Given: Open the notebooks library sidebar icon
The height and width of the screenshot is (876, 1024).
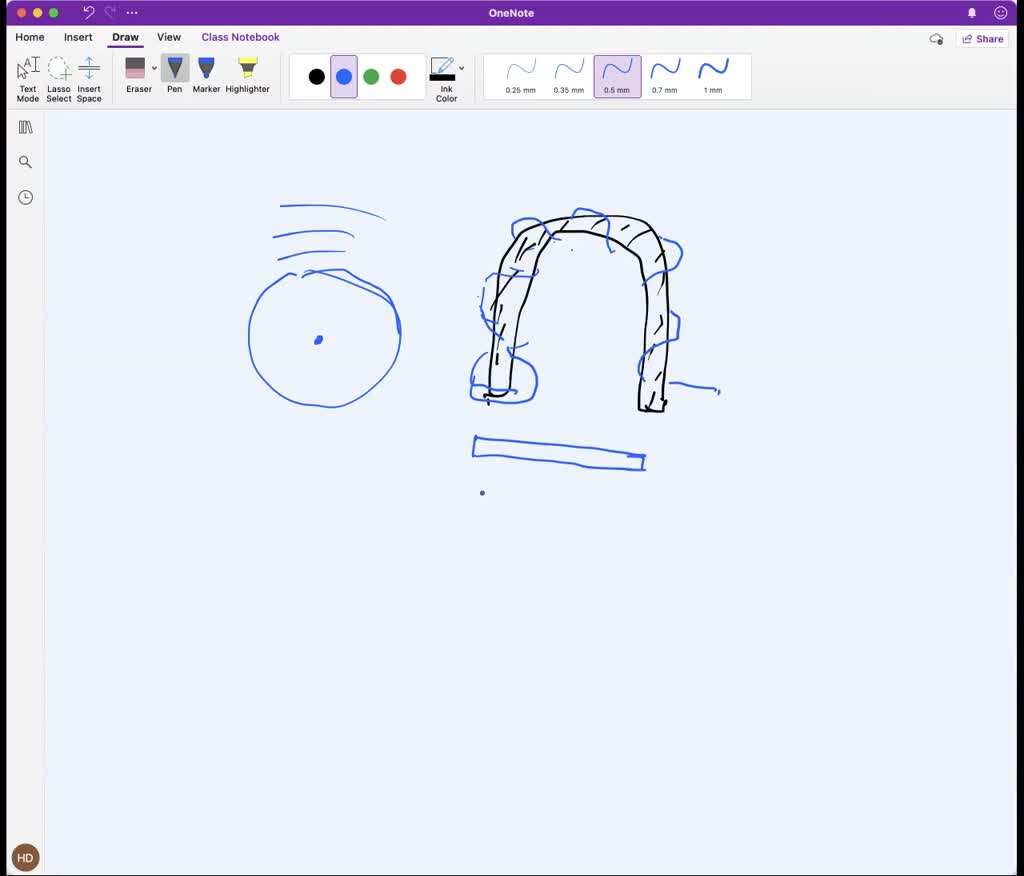Looking at the screenshot, I should click(26, 127).
